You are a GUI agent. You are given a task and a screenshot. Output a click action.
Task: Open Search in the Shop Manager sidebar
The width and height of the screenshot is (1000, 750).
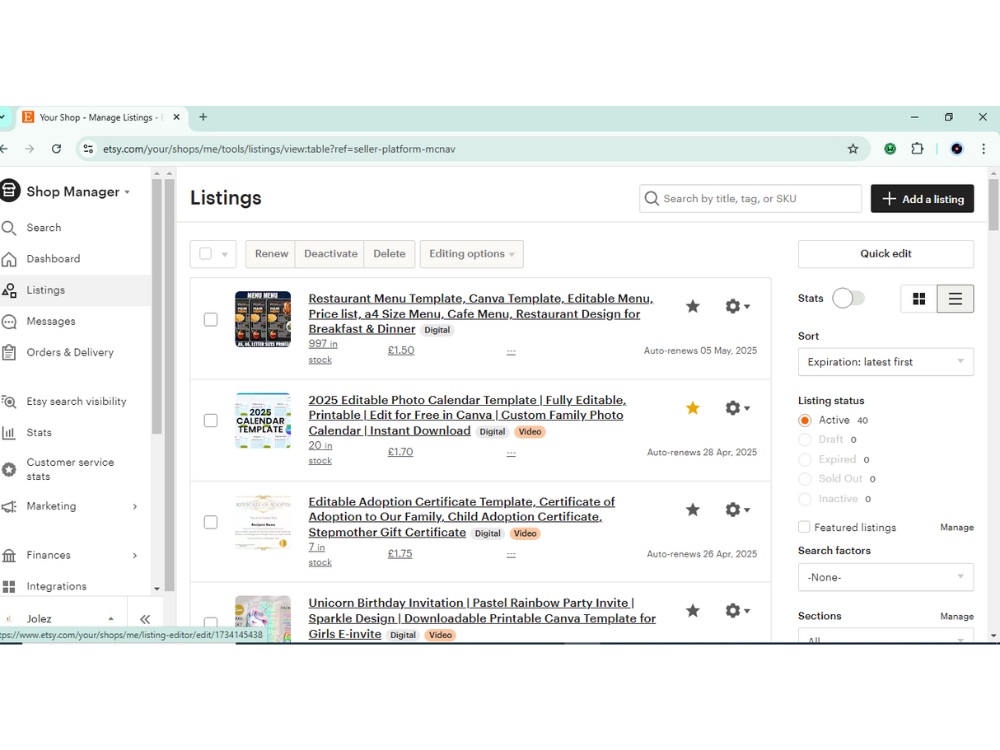(43, 228)
